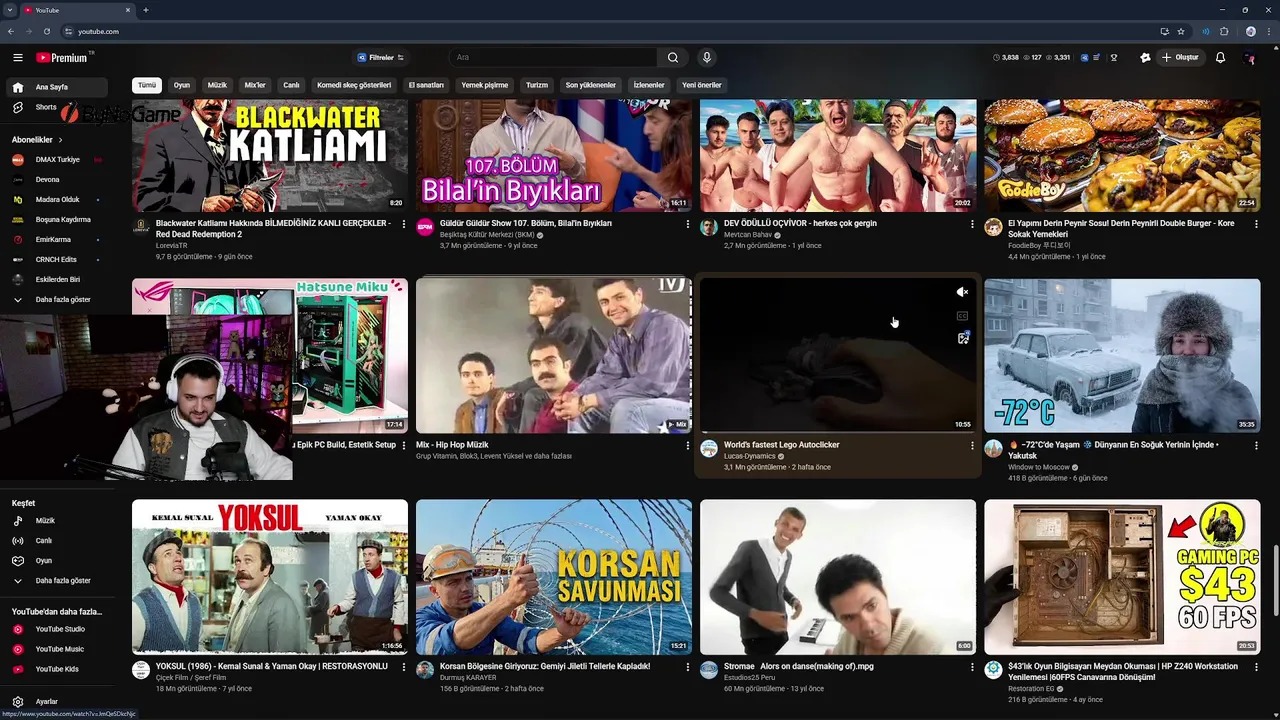1280x720 pixels.
Task: Click the FoodieBoy channel avatar
Action: tap(993, 227)
